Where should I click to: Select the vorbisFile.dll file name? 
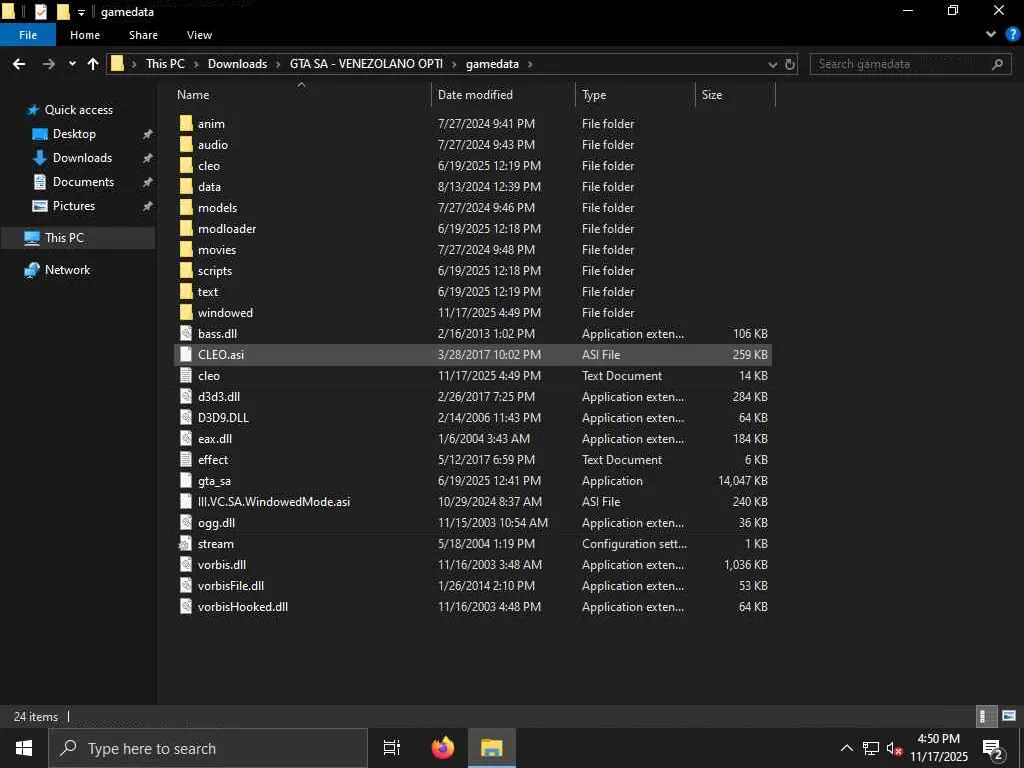(x=231, y=586)
